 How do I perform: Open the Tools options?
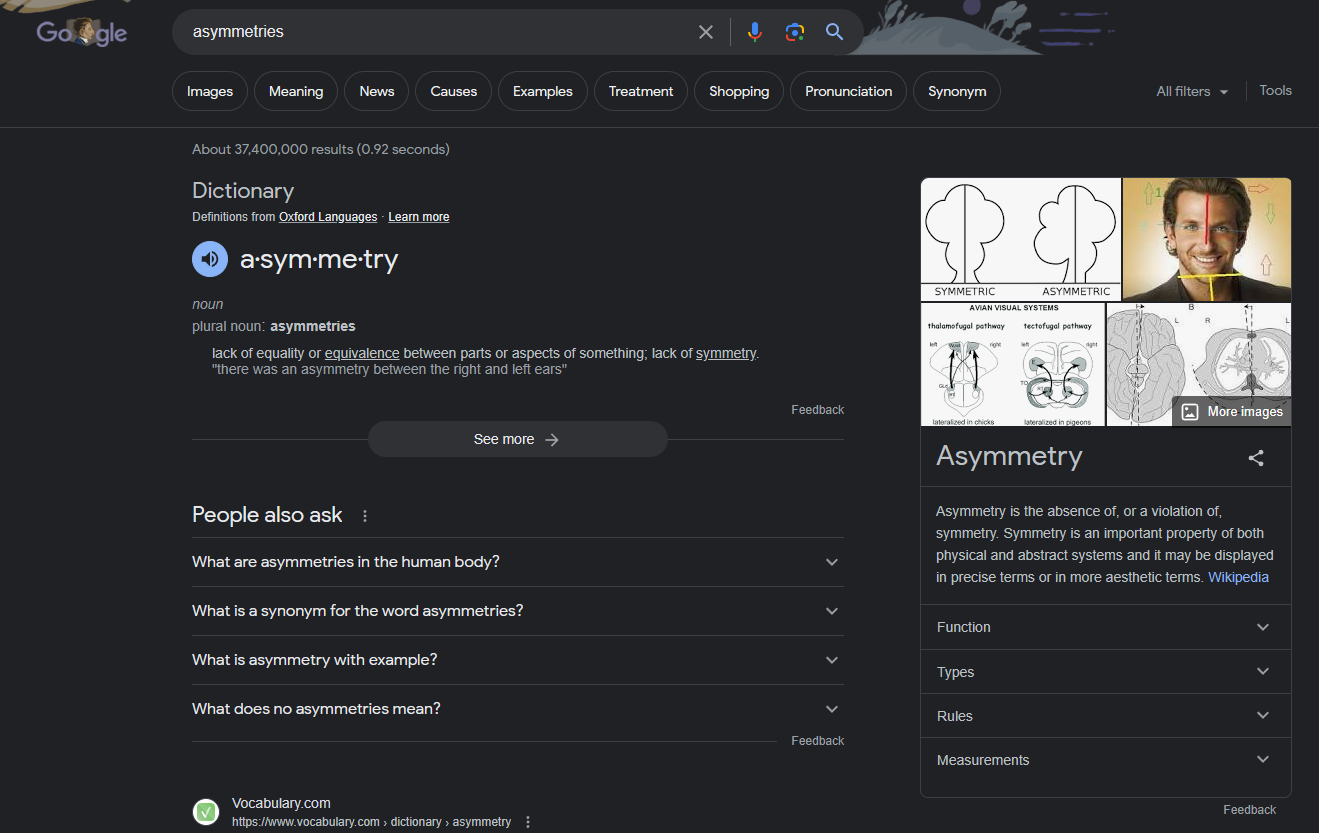click(1275, 90)
